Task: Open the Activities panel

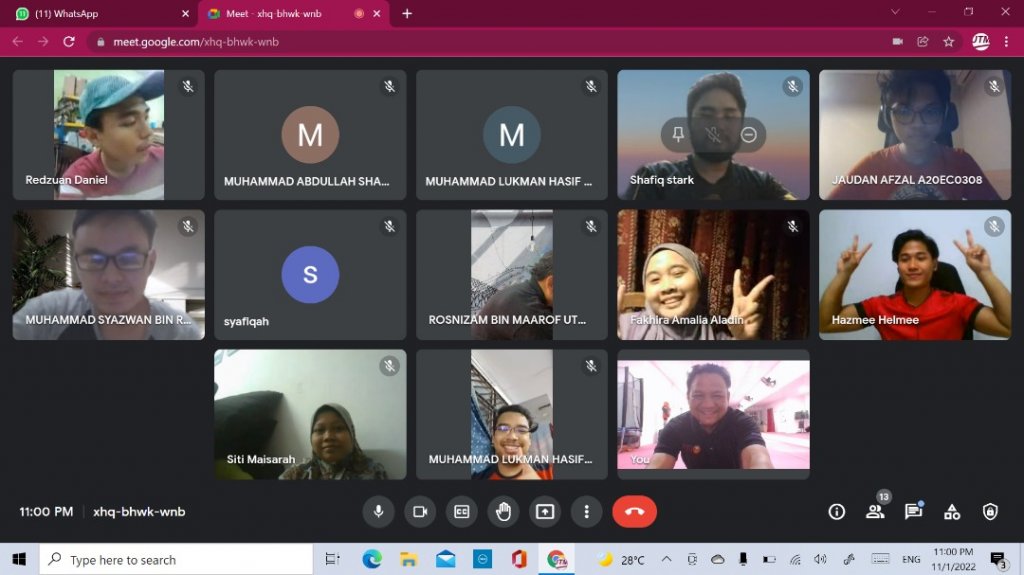Action: [x=952, y=511]
